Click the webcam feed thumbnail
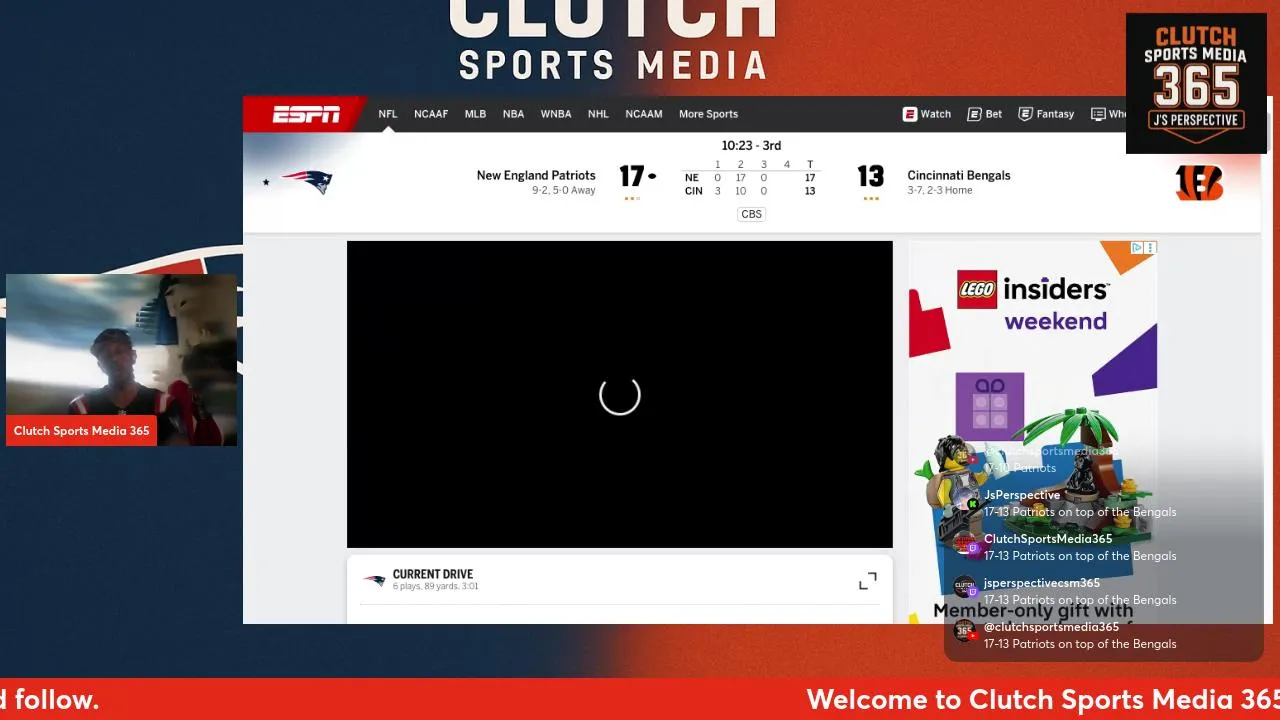Screen dimensions: 1280x720 (x=122, y=360)
